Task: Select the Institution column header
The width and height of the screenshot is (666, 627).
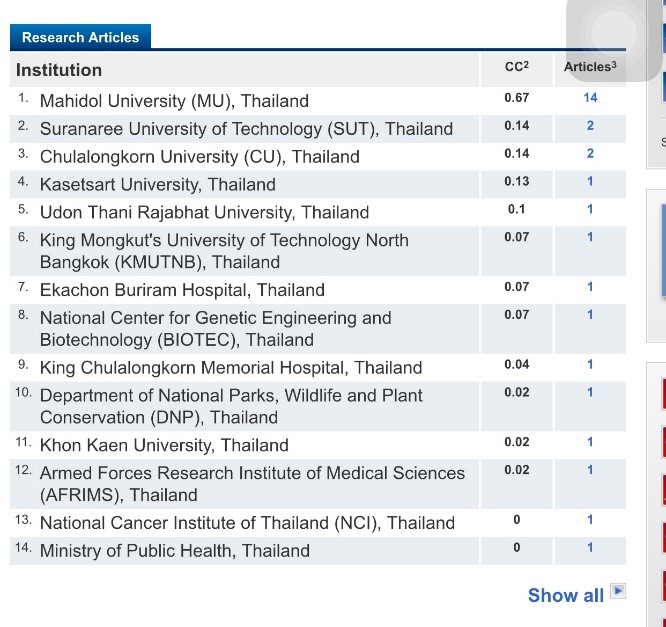Action: 59,70
